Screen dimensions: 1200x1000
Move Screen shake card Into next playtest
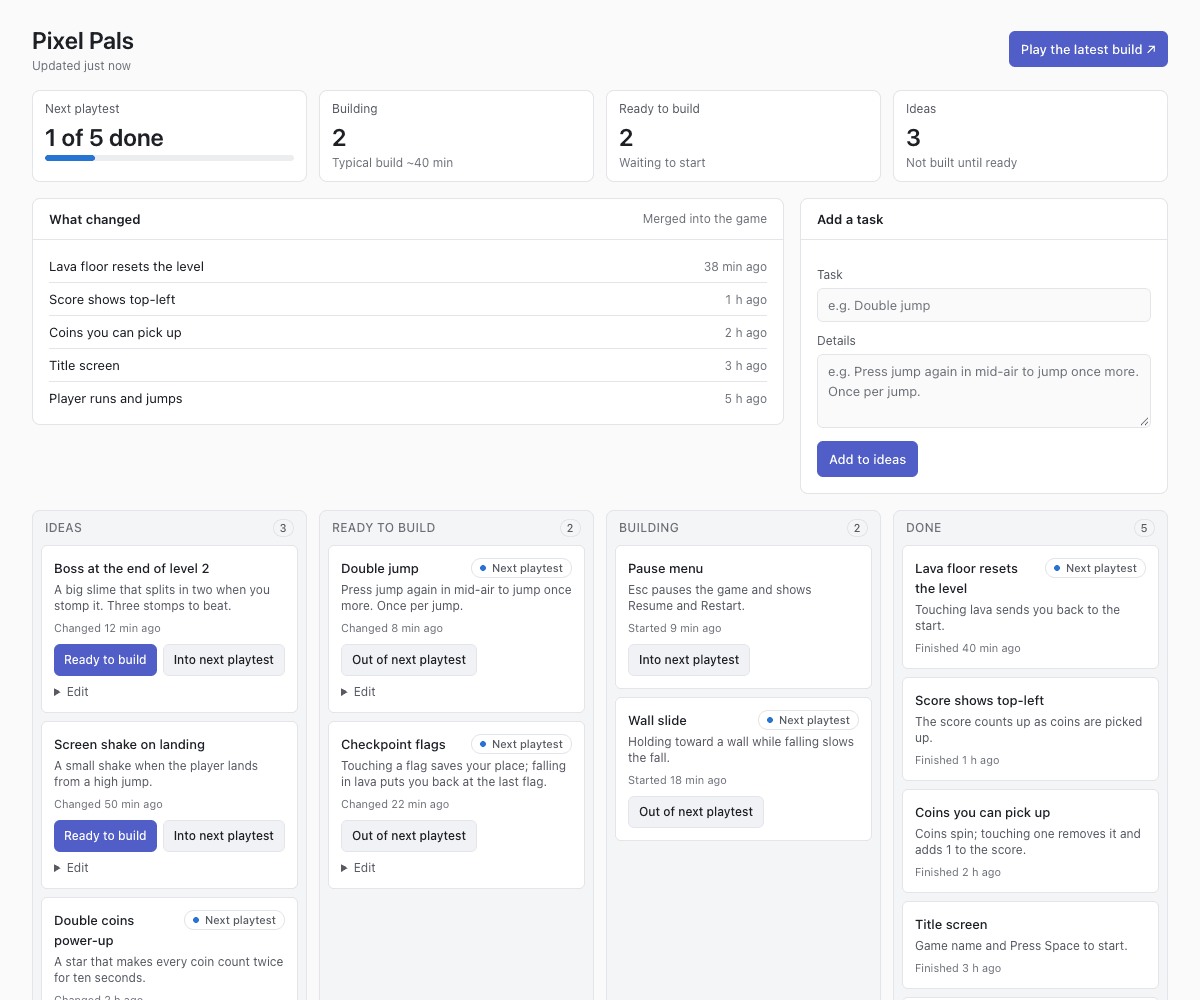click(224, 836)
